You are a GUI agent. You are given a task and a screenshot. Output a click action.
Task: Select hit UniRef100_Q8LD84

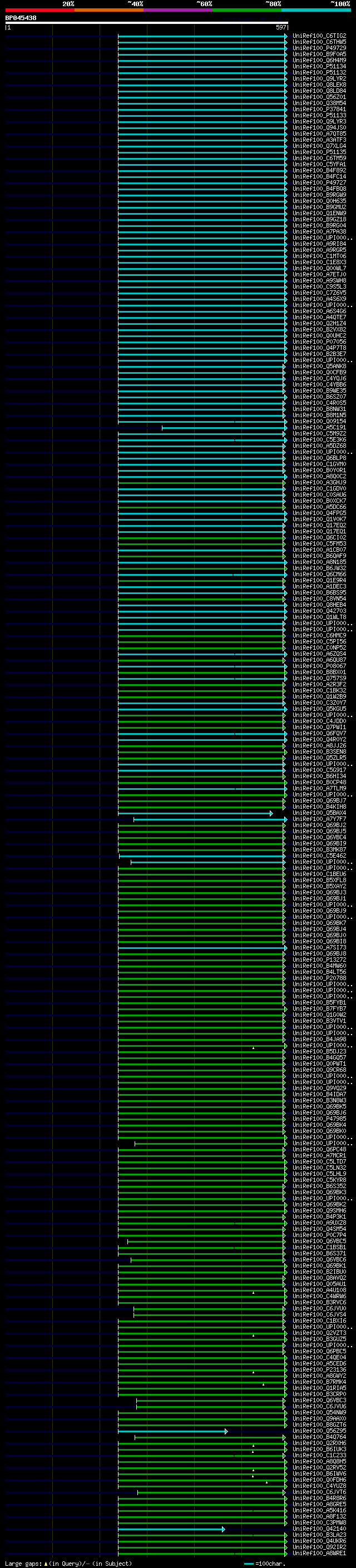pos(319,91)
